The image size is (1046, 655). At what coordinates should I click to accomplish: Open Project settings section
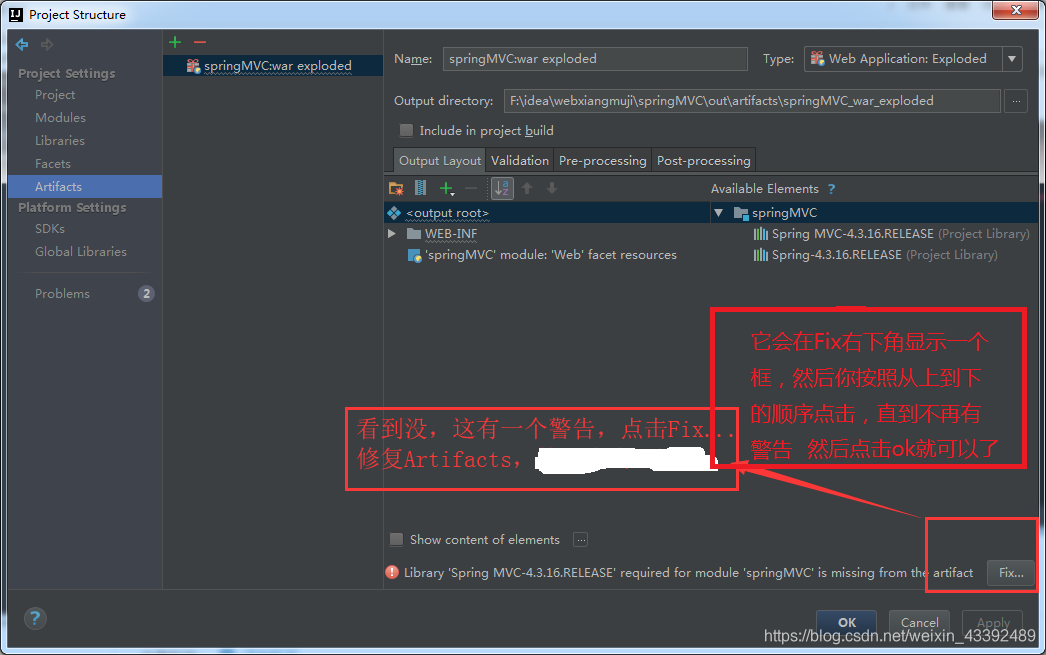(55, 95)
